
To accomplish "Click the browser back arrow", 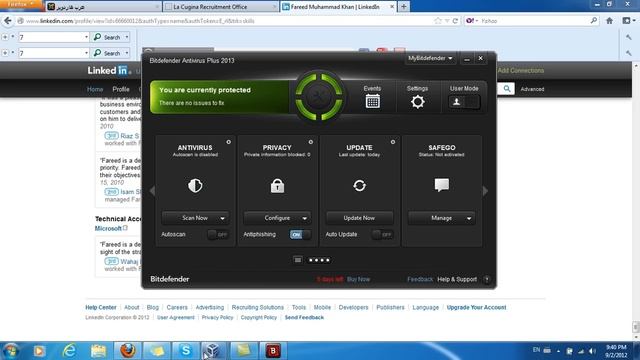I will 8,20.
